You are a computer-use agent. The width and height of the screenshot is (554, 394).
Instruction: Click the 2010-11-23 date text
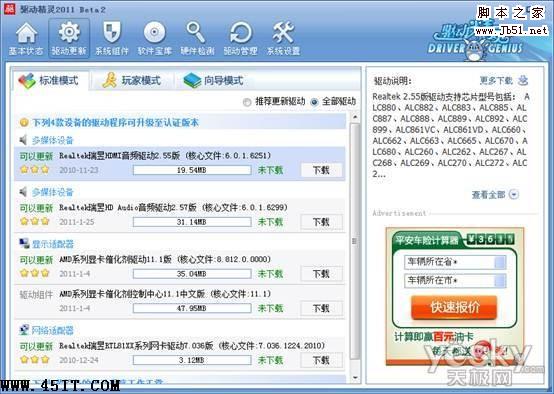[78, 170]
